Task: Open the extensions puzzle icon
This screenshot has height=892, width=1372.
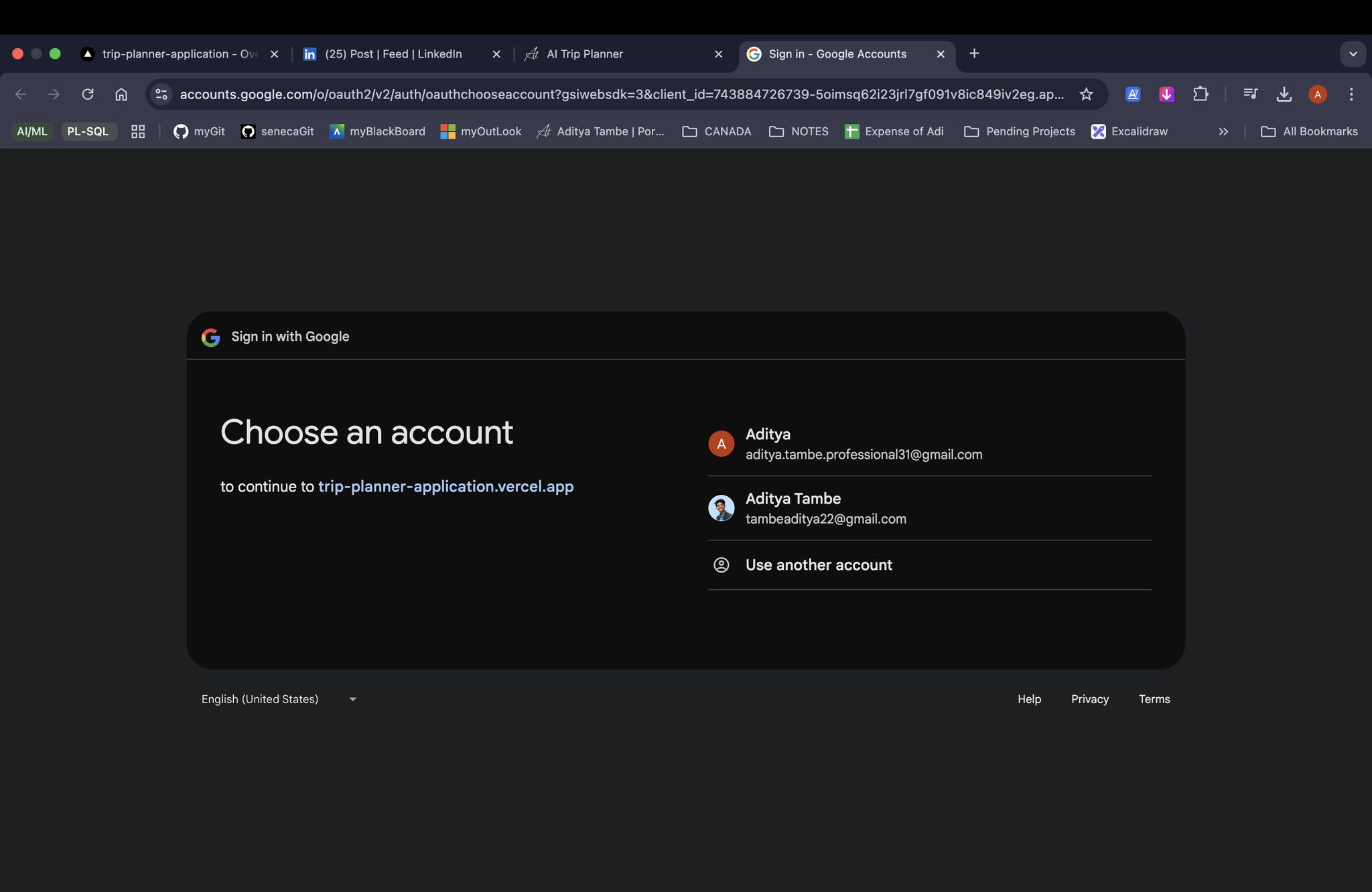Action: 1200,94
